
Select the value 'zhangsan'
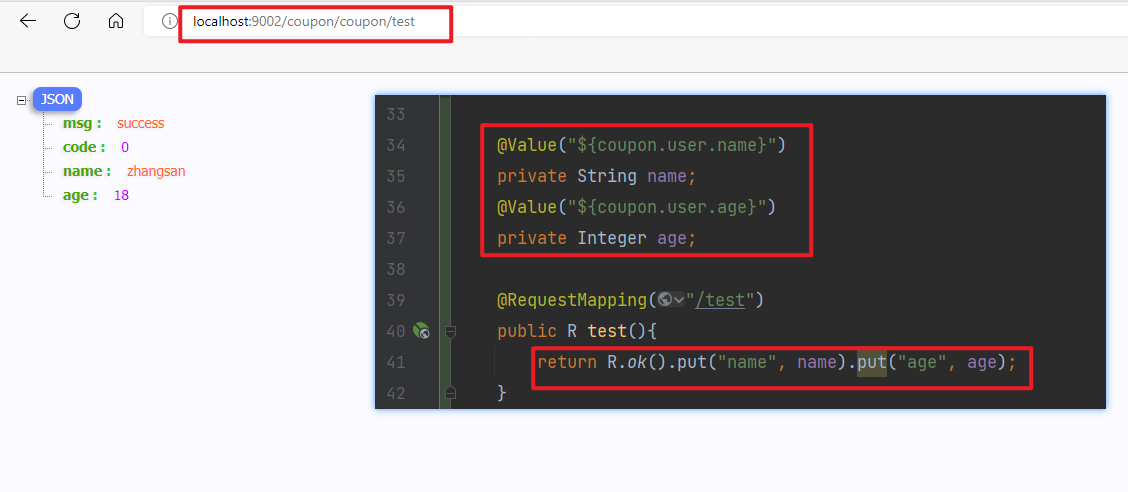(157, 171)
